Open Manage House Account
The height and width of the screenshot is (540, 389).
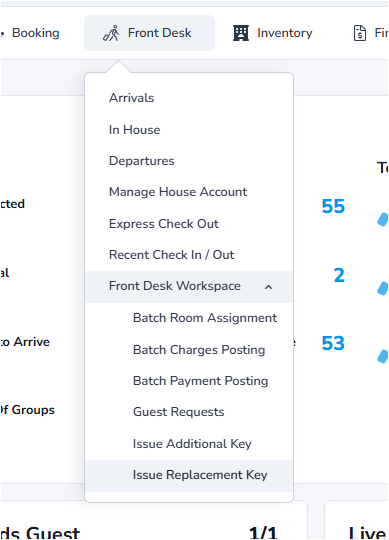pos(178,192)
